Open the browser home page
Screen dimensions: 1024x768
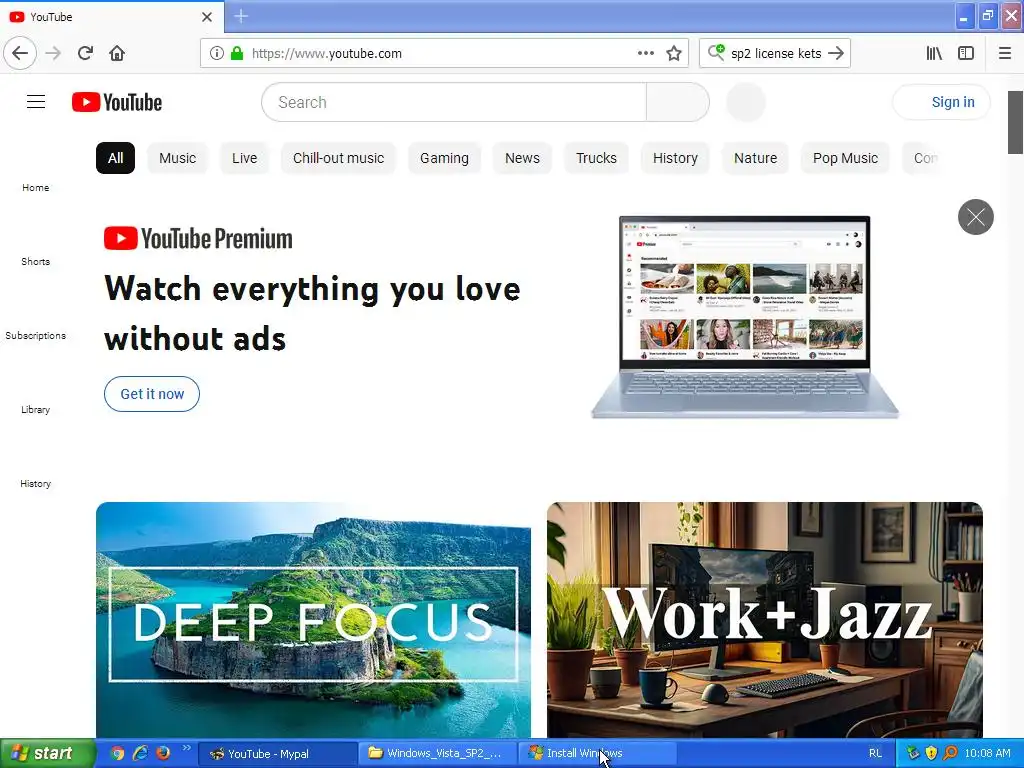tap(117, 54)
